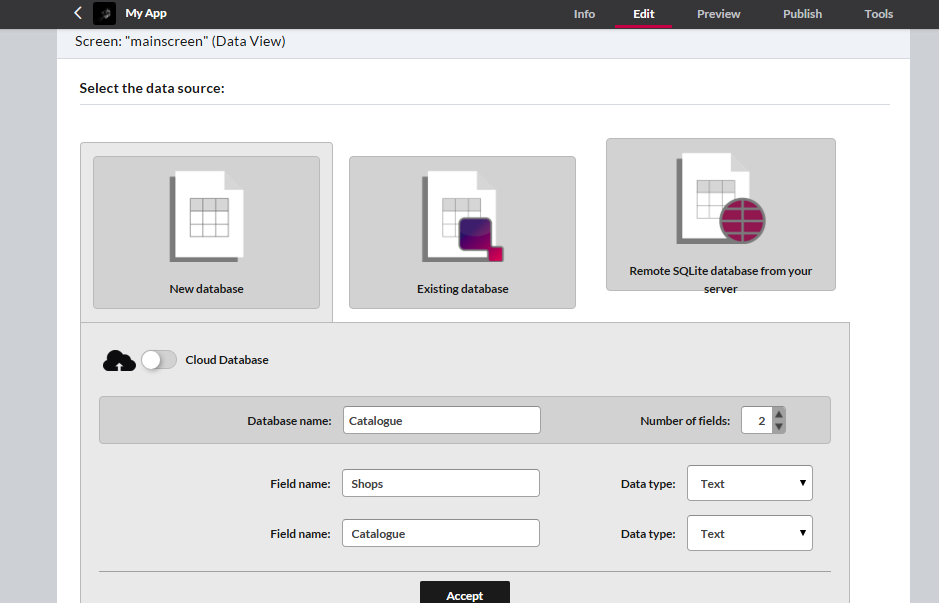
Task: Click the Accept button
Action: [465, 592]
